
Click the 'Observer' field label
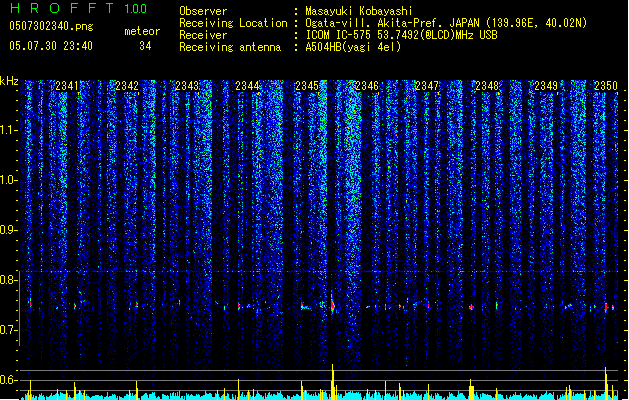203,11
